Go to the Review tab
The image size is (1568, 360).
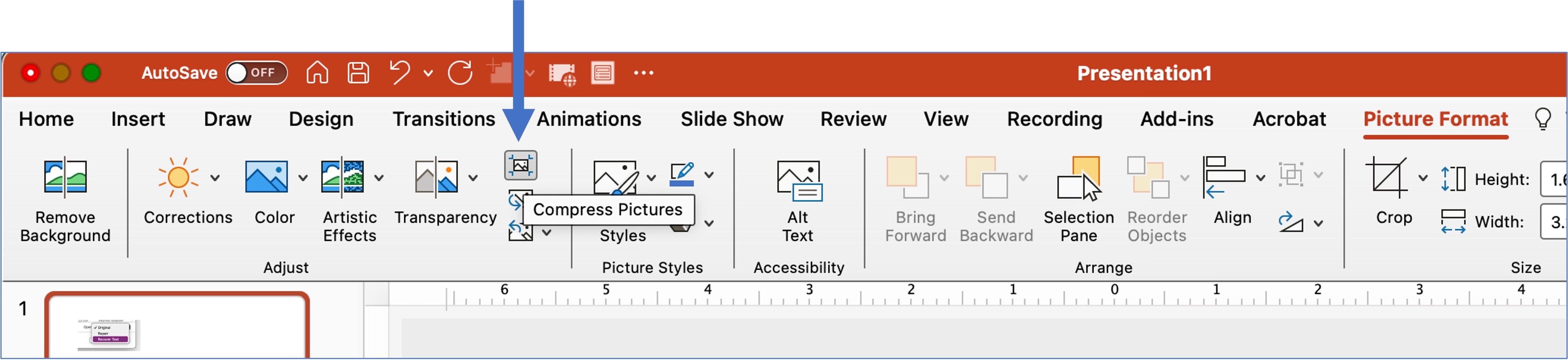point(854,119)
